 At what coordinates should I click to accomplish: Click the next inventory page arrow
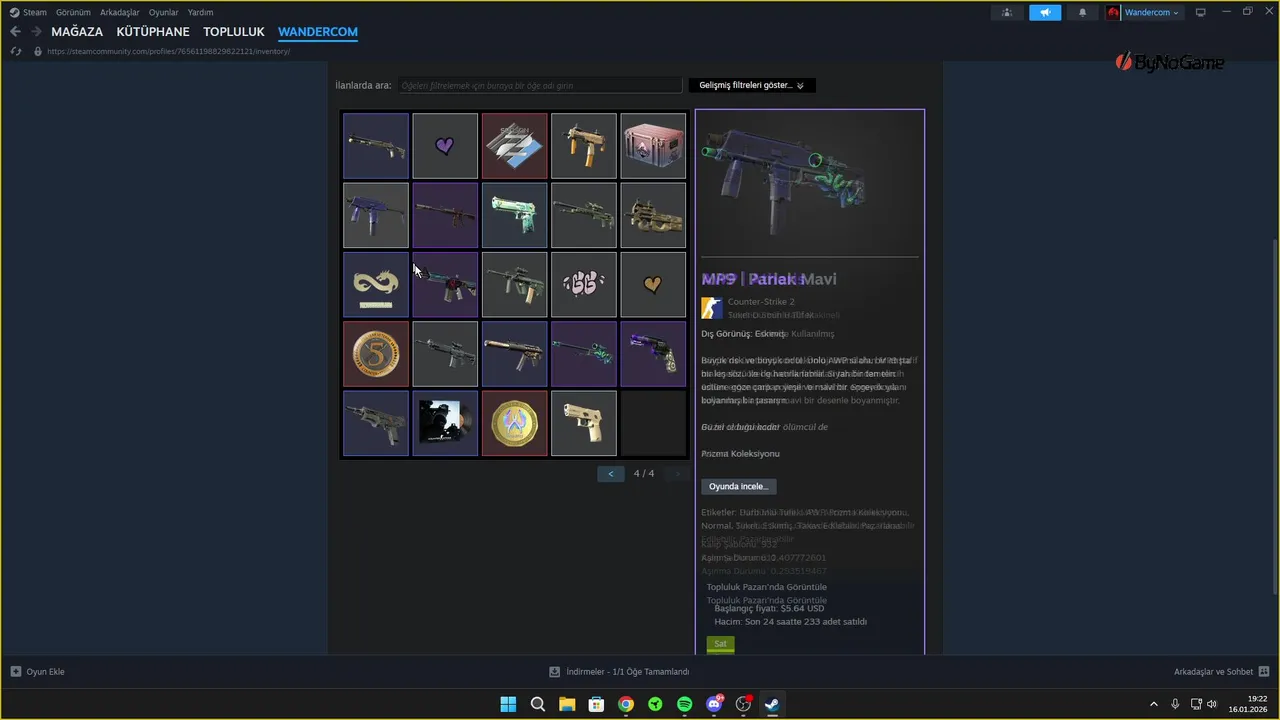677,474
